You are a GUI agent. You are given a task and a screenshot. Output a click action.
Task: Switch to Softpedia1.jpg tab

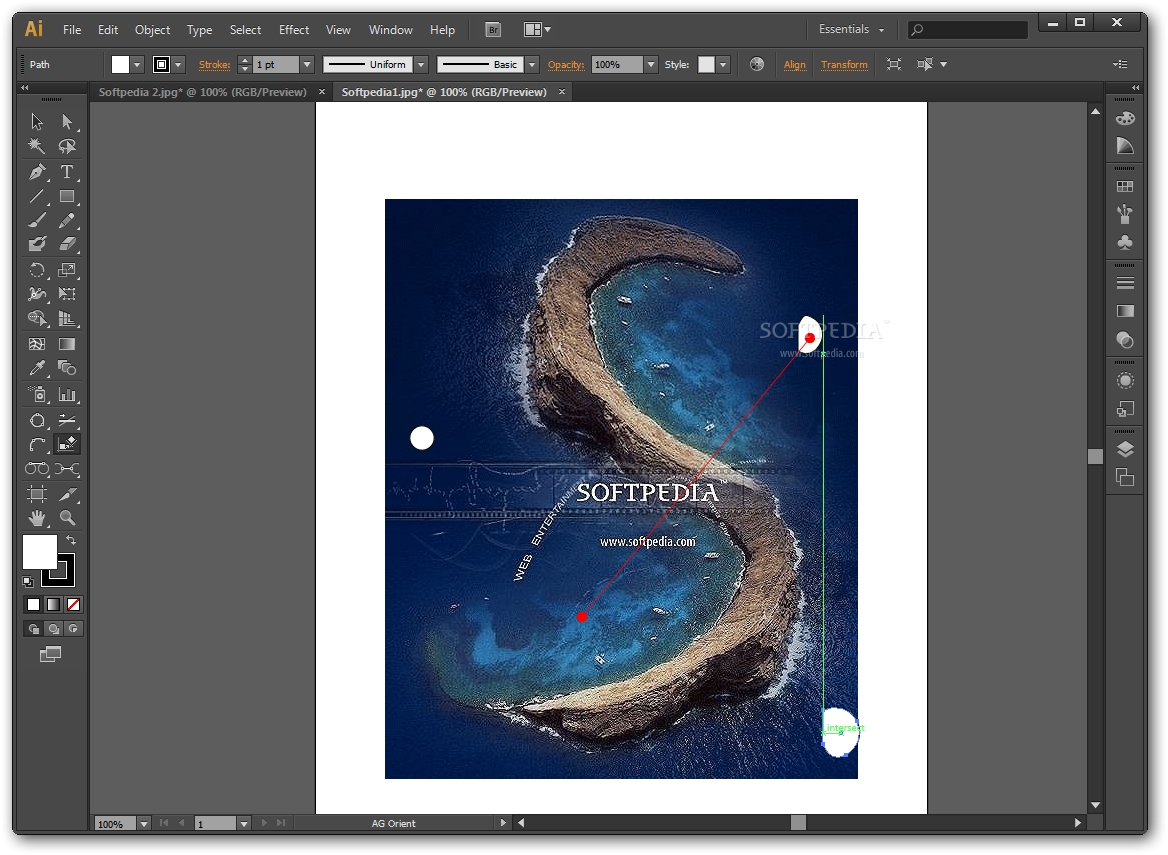point(444,92)
